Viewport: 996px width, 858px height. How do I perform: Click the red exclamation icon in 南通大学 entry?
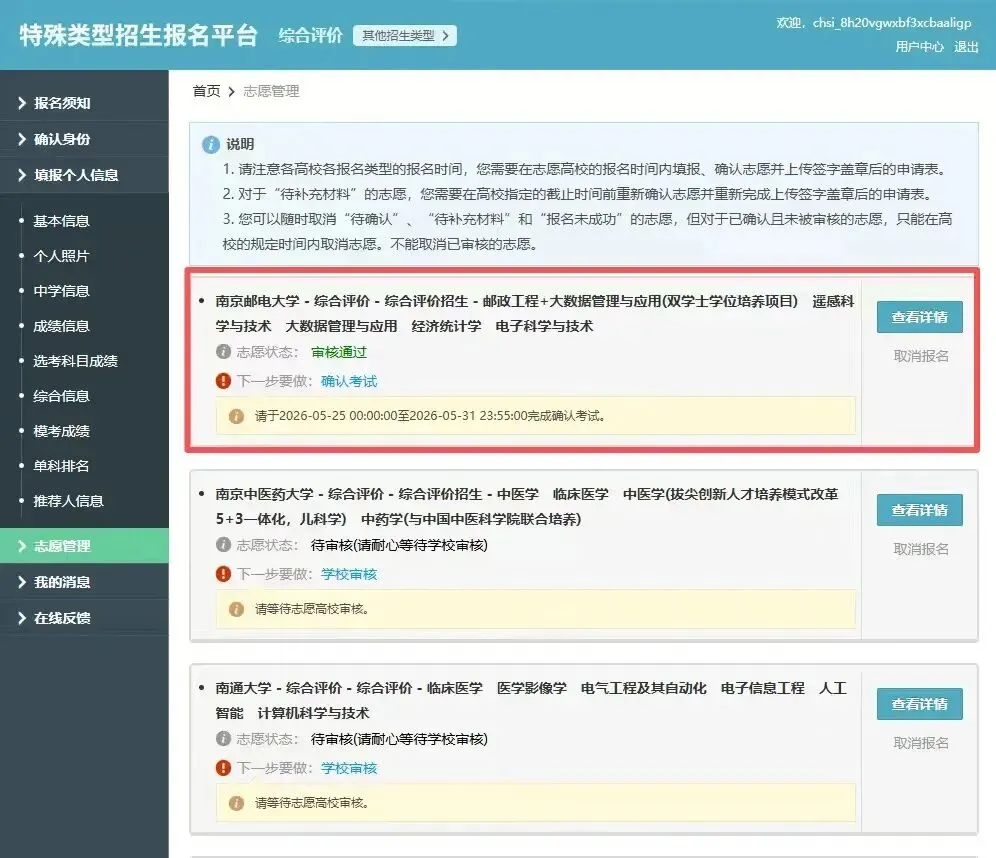[x=224, y=768]
